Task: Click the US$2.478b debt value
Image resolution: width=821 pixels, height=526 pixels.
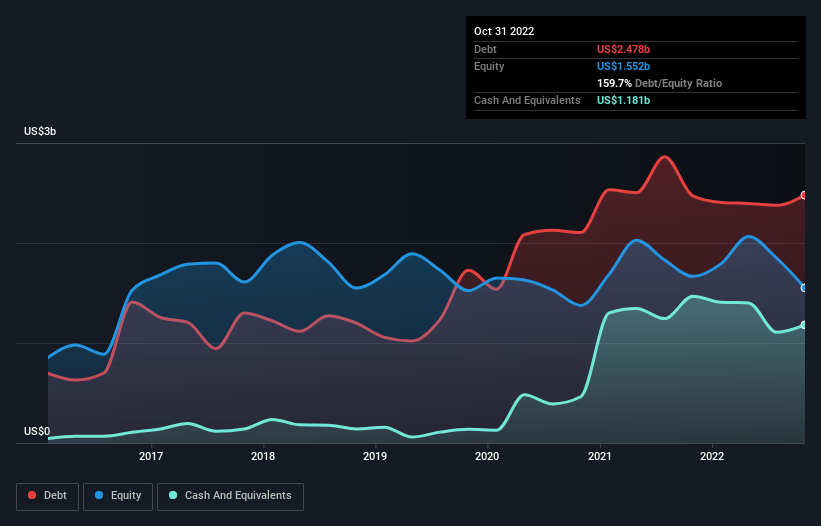Action: [x=623, y=49]
